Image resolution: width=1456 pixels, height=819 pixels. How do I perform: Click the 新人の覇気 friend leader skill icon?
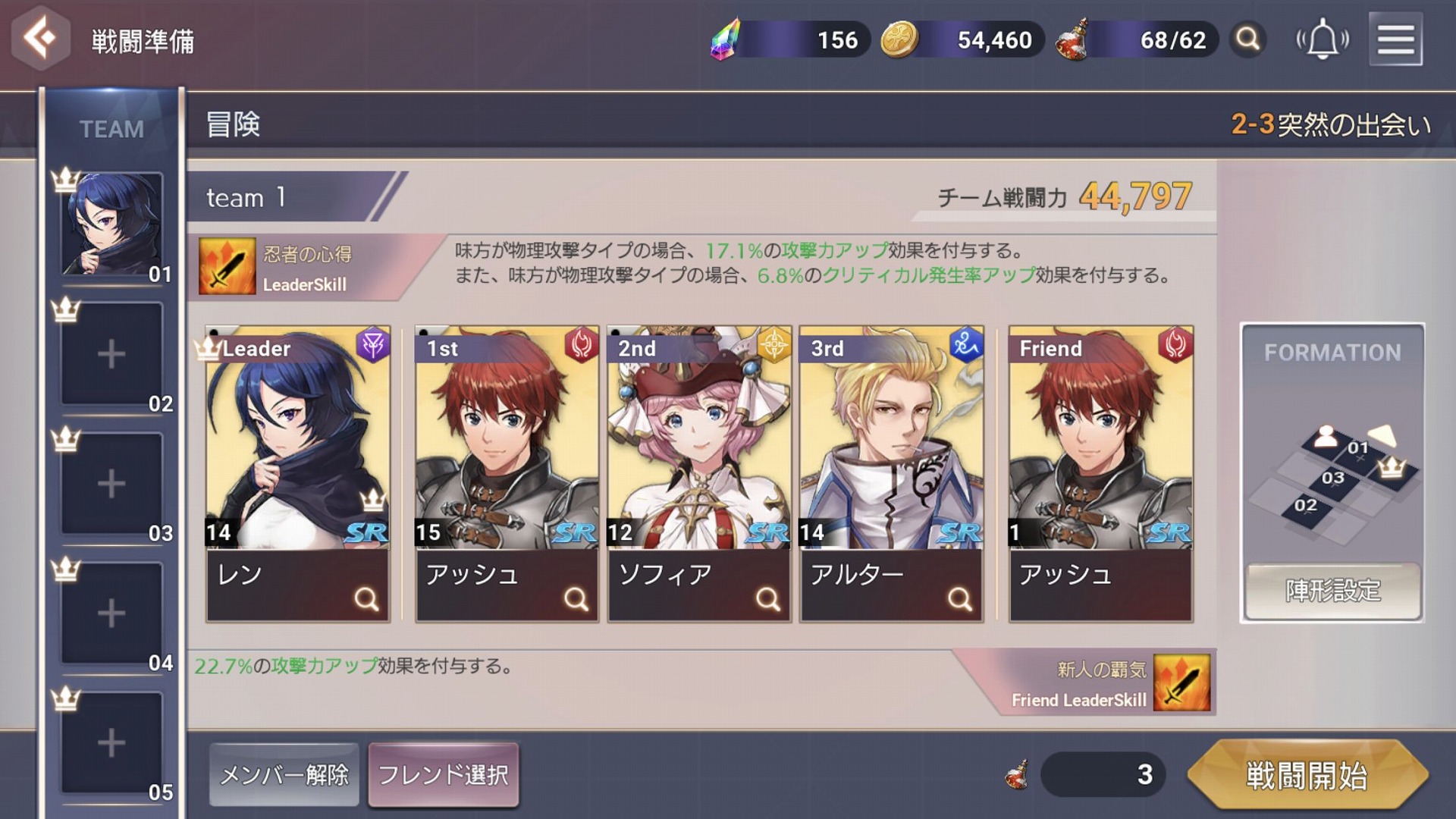(1181, 682)
